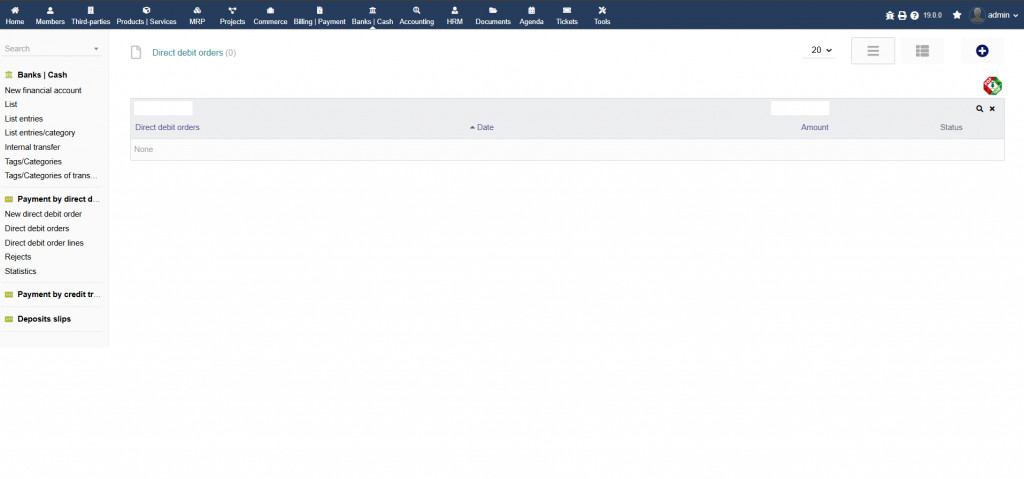Clear filters with the x icon
This screenshot has height=479, width=1024.
(992, 108)
